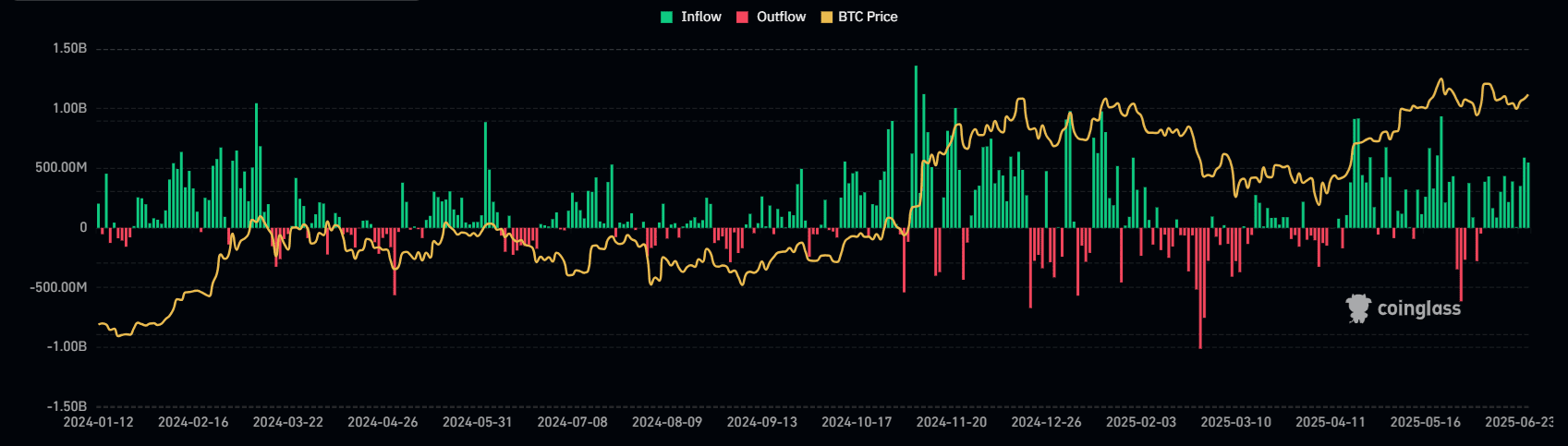Toggle the Outflow series legend label
Viewport: 1568px width, 446px height.
[x=781, y=17]
